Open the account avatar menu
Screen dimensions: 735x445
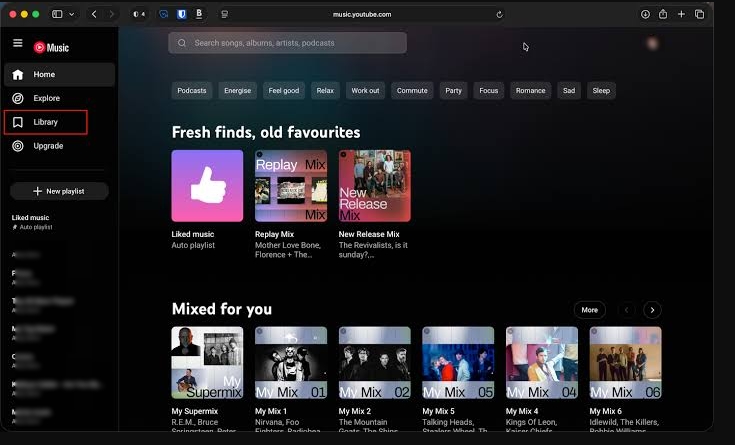(x=652, y=44)
